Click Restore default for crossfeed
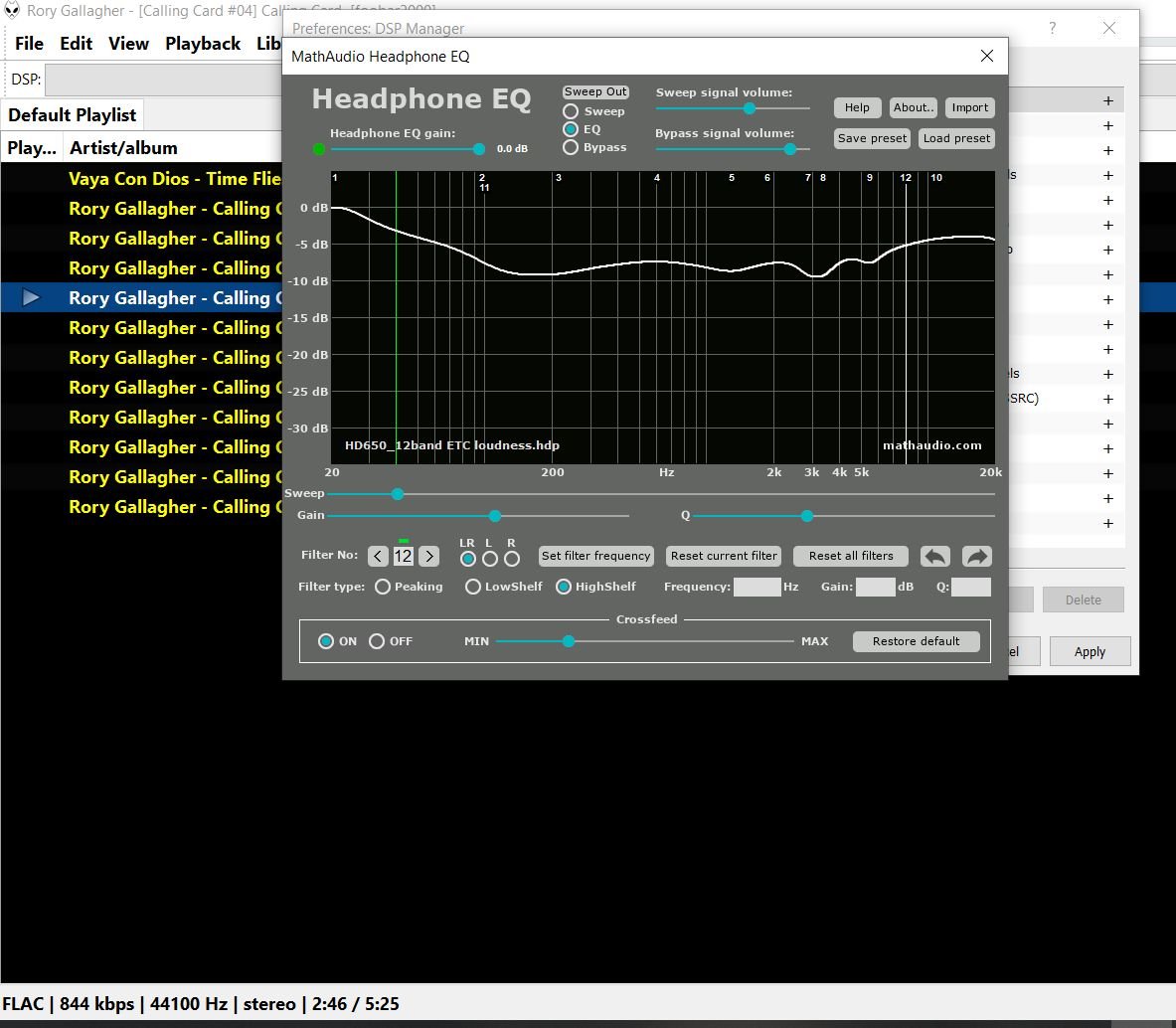Screen dimensions: 1176x1028 pos(916,642)
